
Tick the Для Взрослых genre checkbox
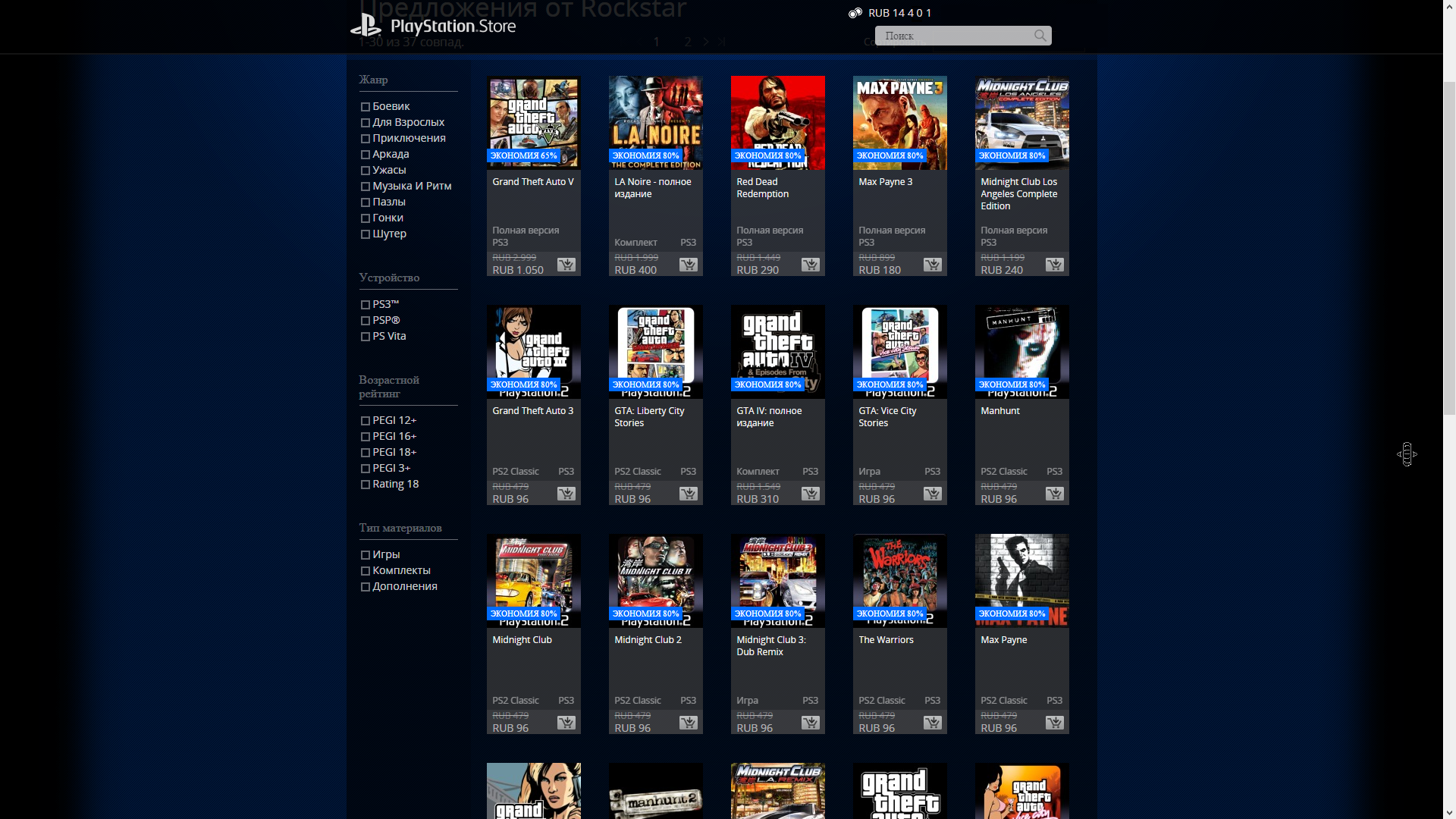click(366, 123)
